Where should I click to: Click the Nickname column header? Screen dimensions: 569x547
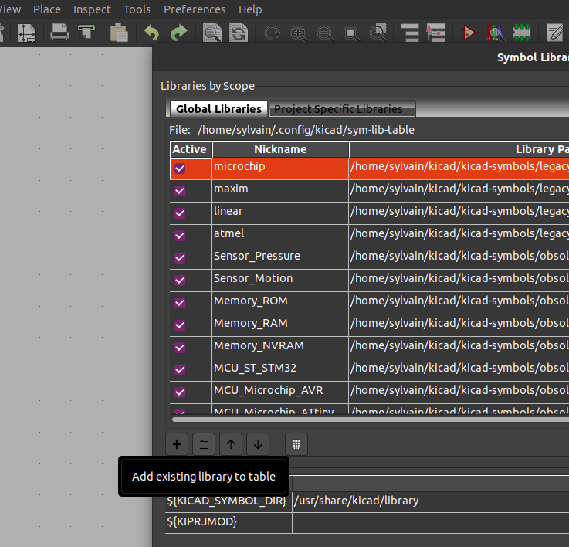pos(280,149)
